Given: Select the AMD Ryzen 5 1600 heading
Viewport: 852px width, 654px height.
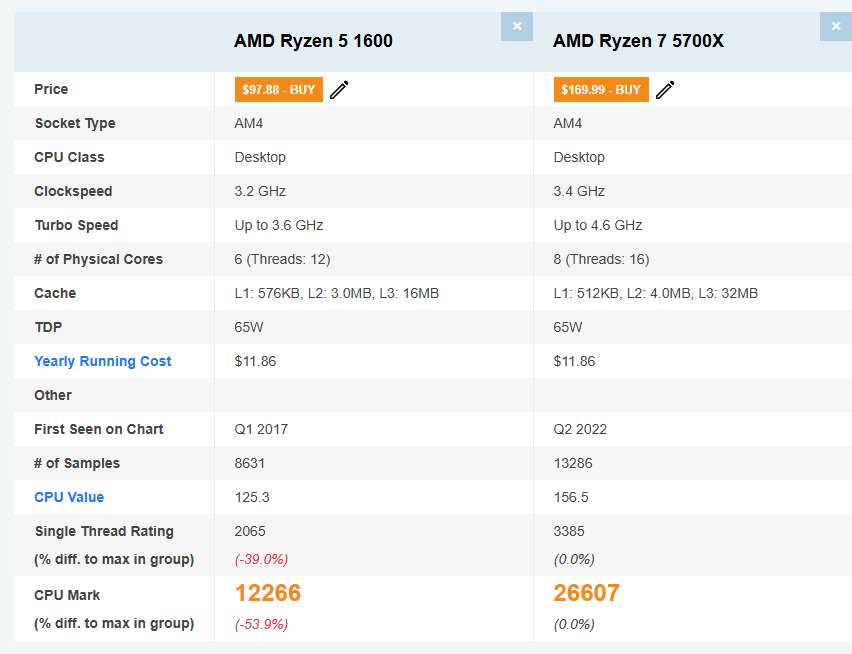Looking at the screenshot, I should tap(313, 41).
